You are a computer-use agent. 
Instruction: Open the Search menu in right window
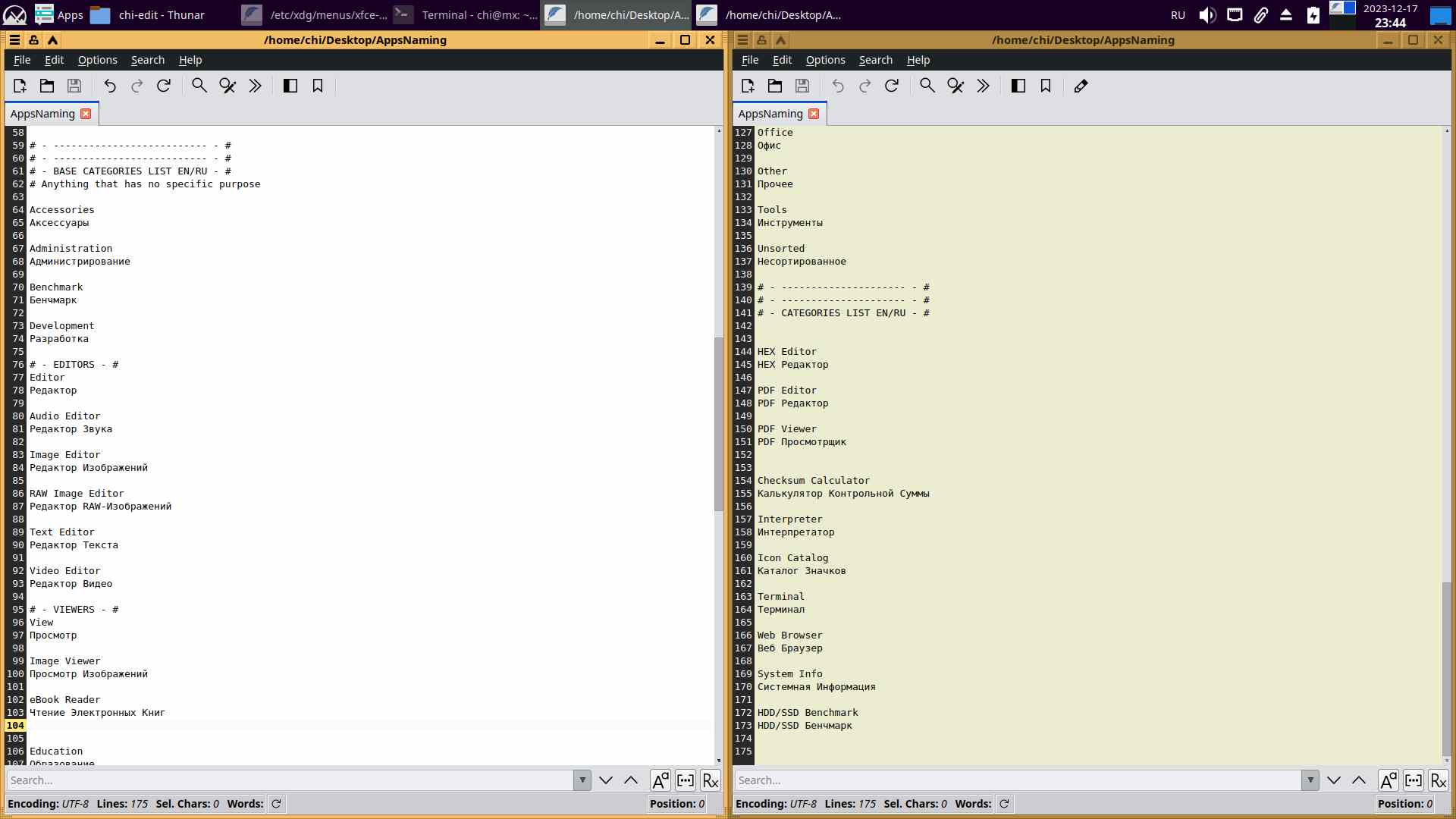(875, 60)
